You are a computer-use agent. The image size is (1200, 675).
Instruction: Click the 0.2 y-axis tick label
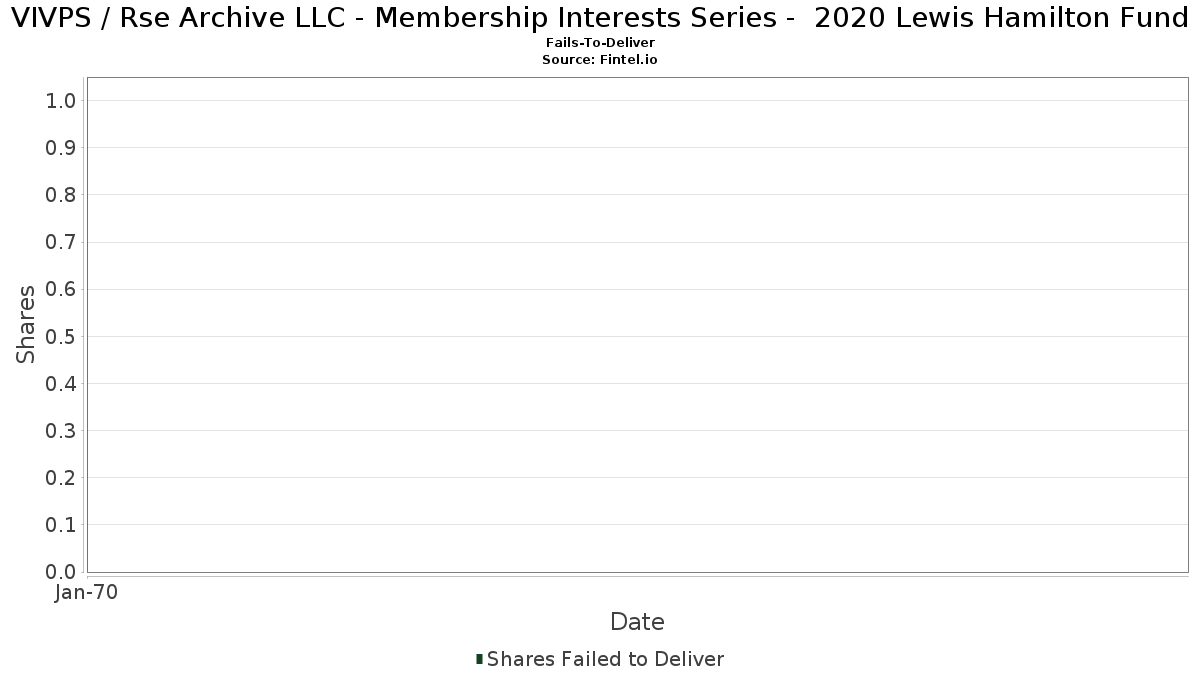point(61,478)
